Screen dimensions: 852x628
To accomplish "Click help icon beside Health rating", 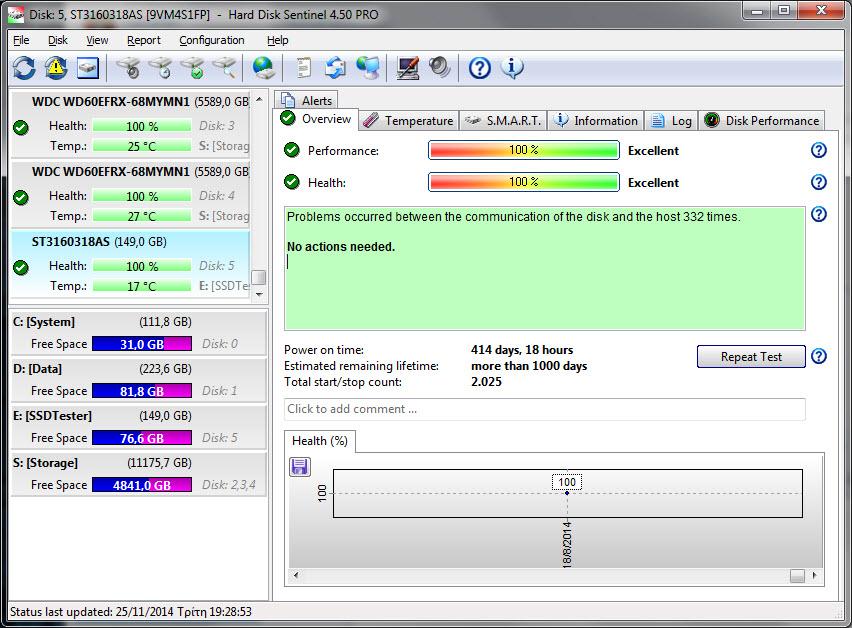I will (819, 182).
